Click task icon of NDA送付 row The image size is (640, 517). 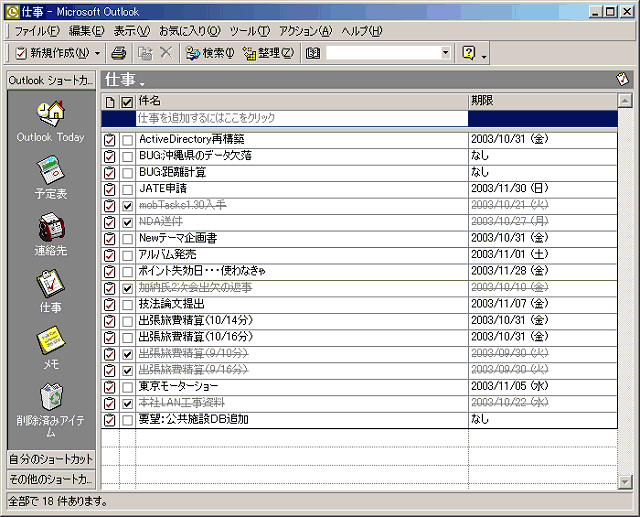click(x=109, y=222)
